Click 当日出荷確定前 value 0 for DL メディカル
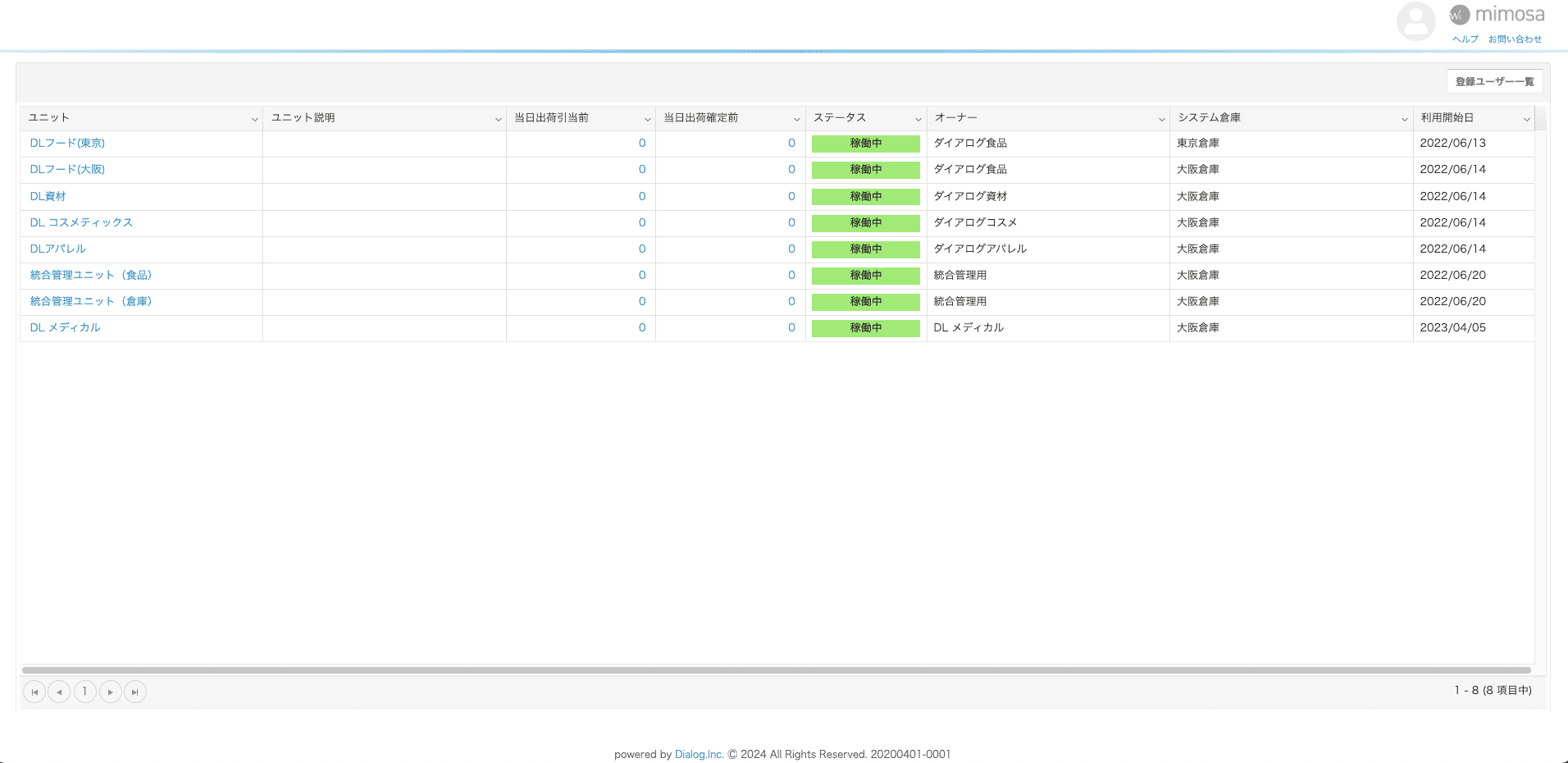Image resolution: width=1568 pixels, height=763 pixels. (791, 327)
